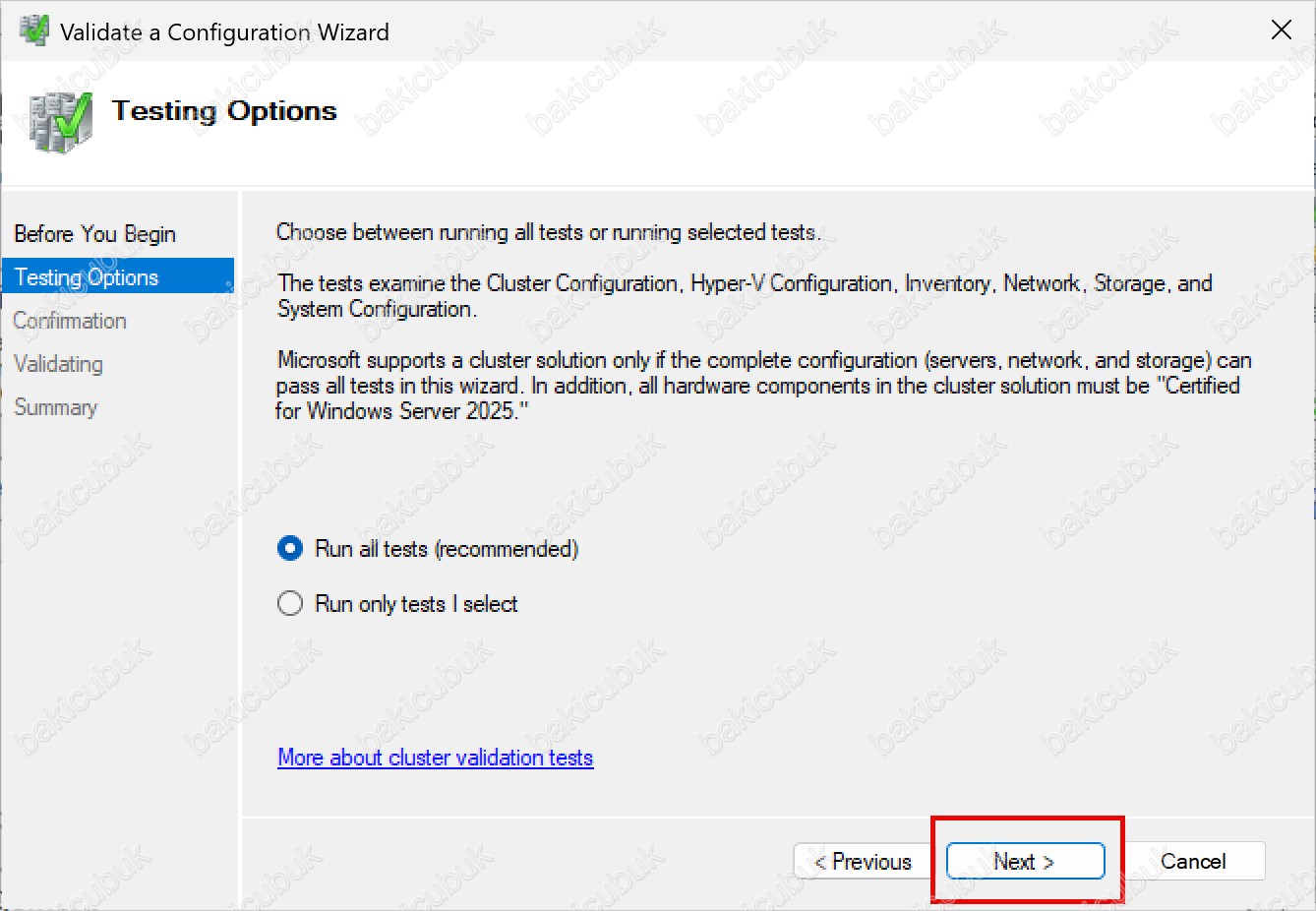
Task: Jump to the Confirmation step in sidebar
Action: [70, 321]
